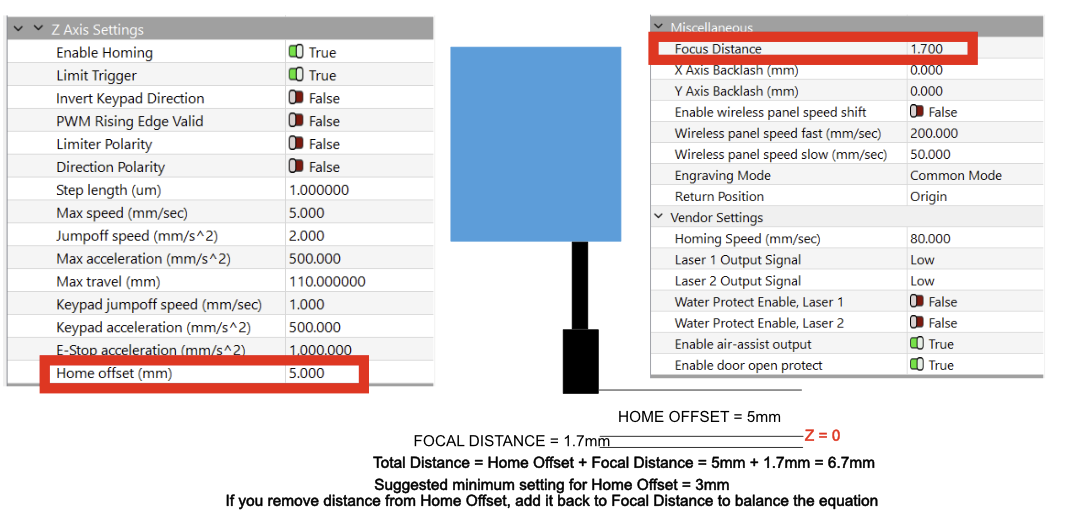Viewport: 1065px width, 518px height.
Task: Select the Enable Homing label
Action: pos(105,52)
